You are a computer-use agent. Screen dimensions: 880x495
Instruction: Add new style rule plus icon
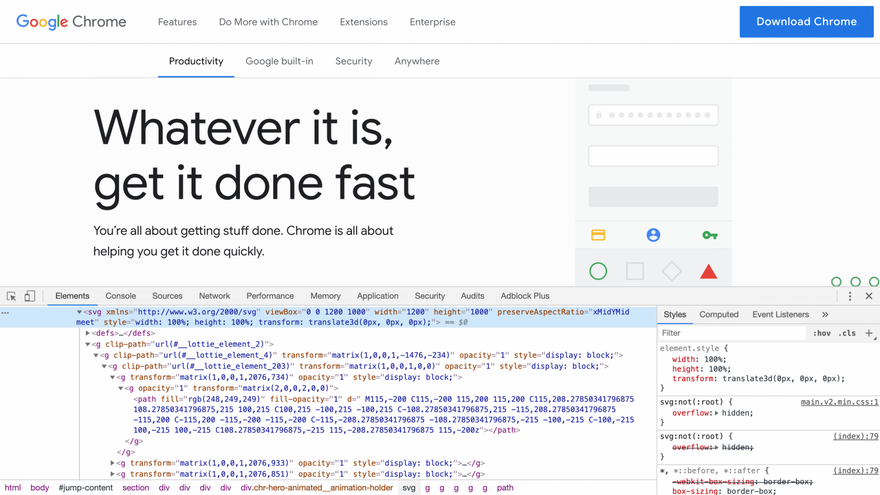(x=869, y=333)
